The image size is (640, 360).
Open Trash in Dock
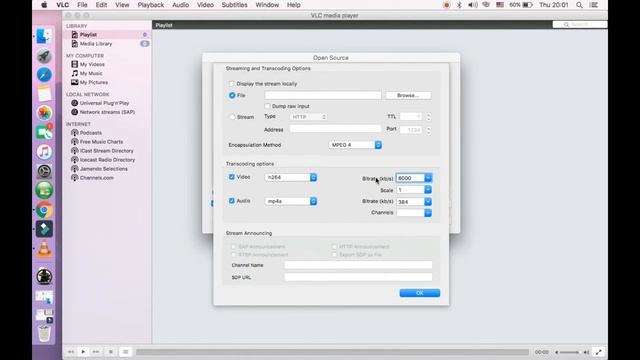pyautogui.click(x=44, y=333)
